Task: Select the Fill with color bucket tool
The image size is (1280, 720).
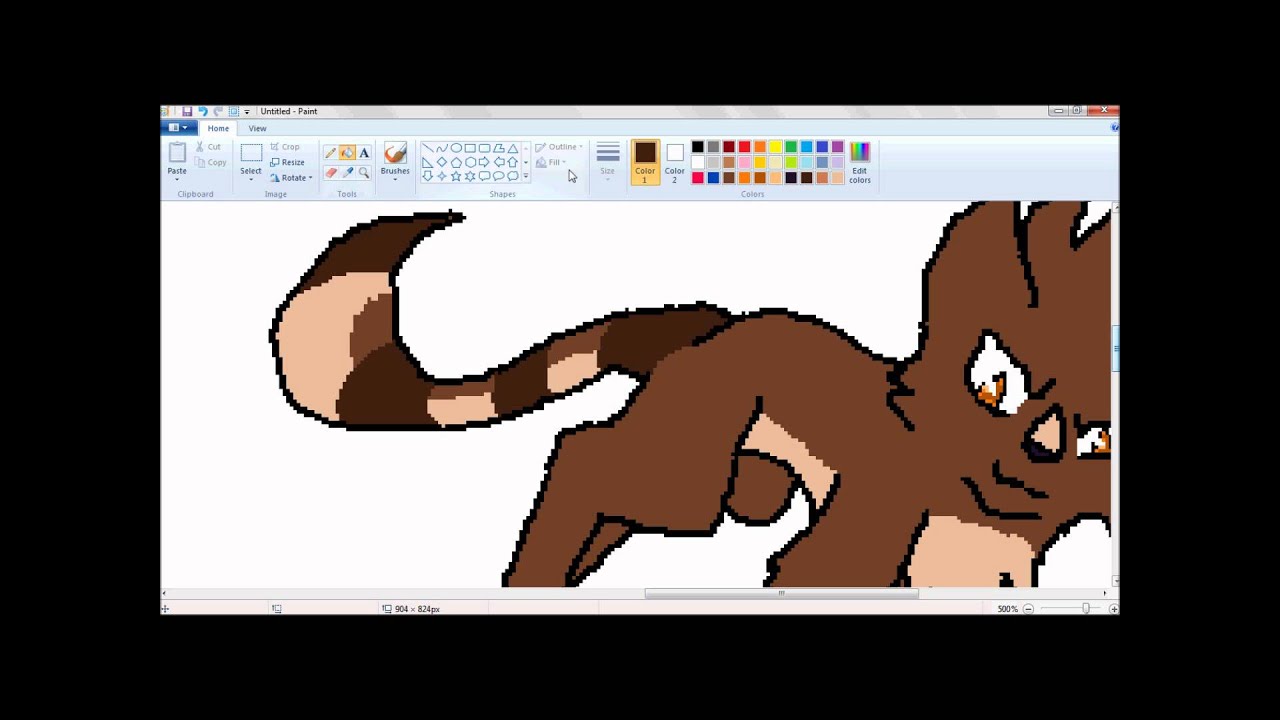Action: [347, 153]
